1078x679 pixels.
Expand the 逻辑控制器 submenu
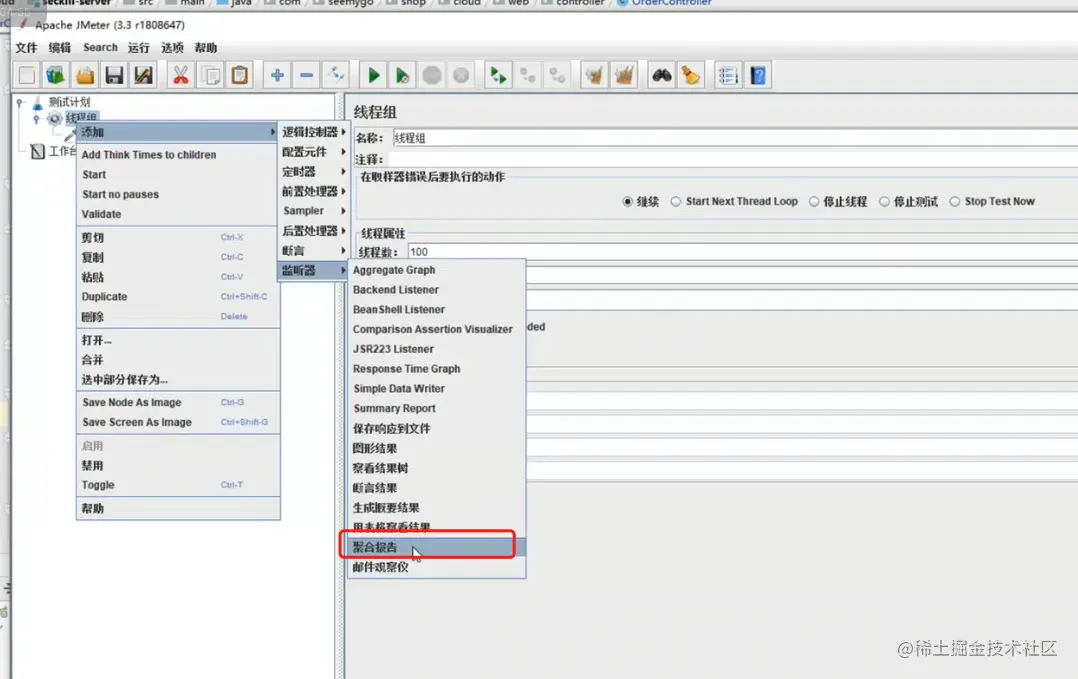(x=314, y=132)
